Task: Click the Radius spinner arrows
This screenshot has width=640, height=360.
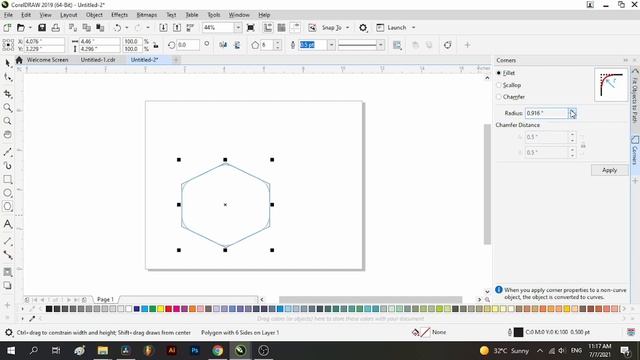Action: (572, 113)
